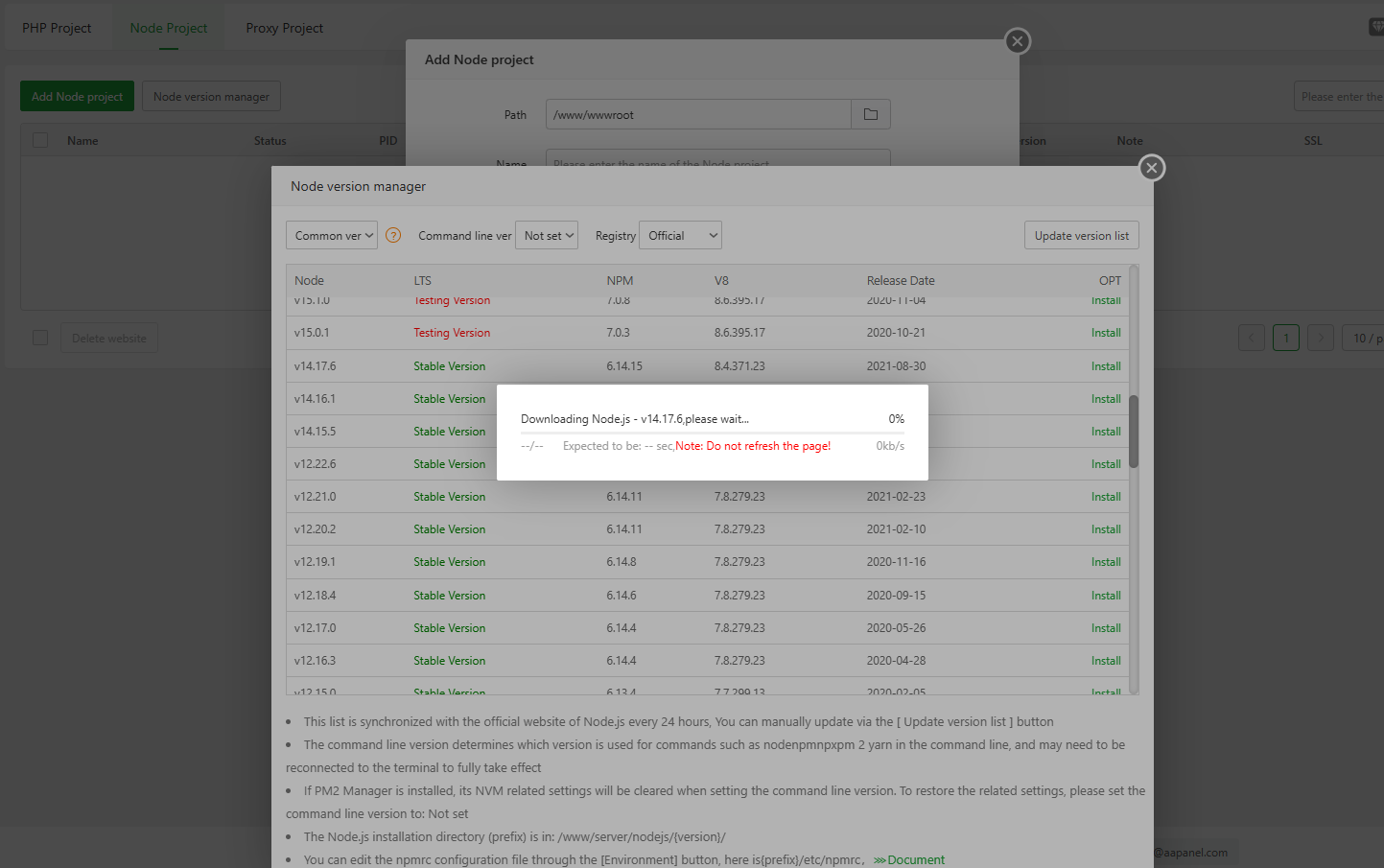The image size is (1384, 868).
Task: Click the orange help question mark icon
Action: (393, 235)
